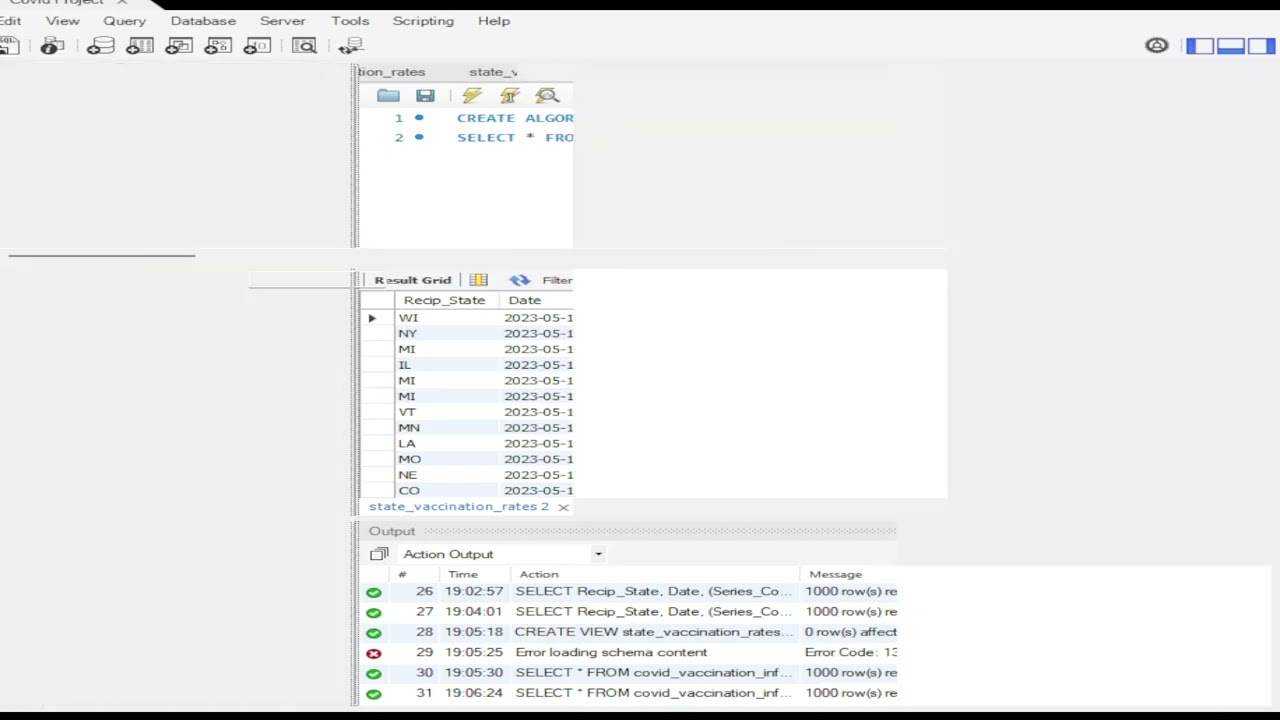Image resolution: width=1280 pixels, height=720 pixels.
Task: Click line 2 SELECT * FRO statement
Action: pyautogui.click(x=515, y=138)
